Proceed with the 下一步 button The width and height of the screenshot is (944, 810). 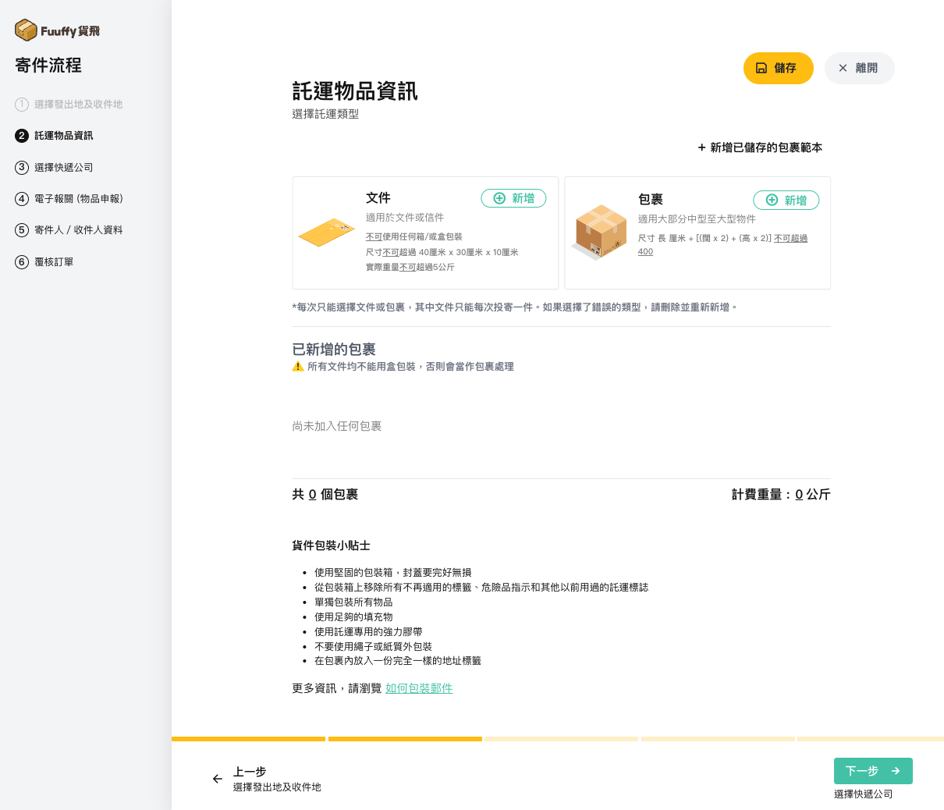872,771
